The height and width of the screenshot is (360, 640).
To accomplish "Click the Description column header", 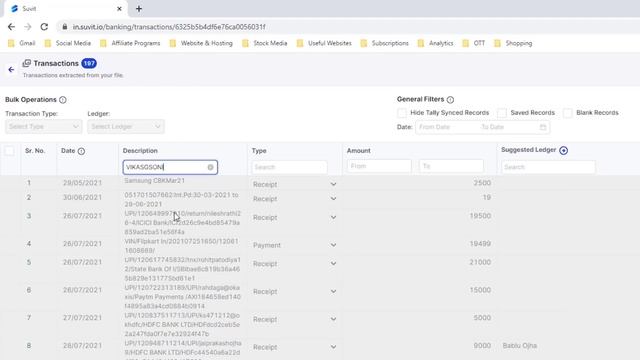I will (140, 151).
